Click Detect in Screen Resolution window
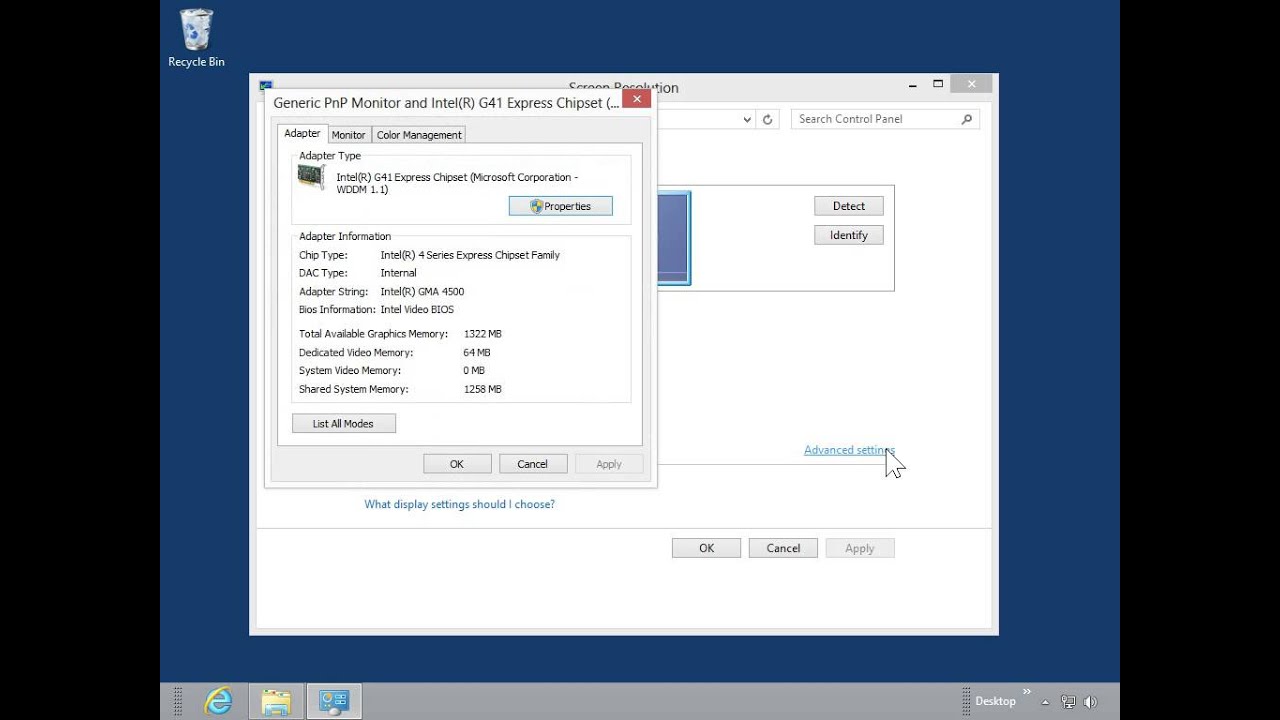This screenshot has height=720, width=1280. tap(849, 206)
